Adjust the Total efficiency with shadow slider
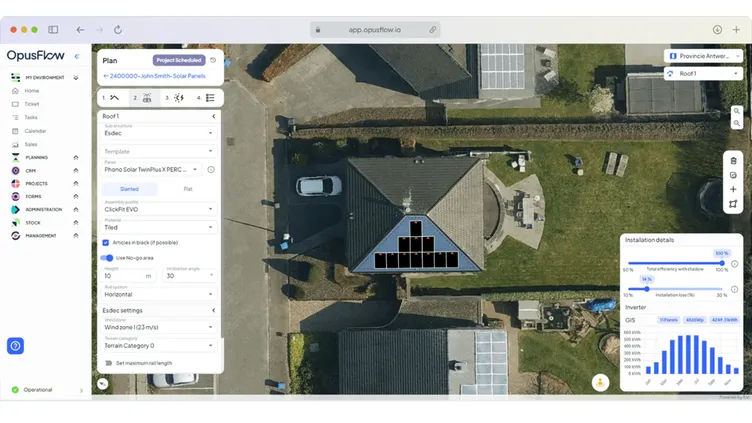This screenshot has width=752, height=423. click(720, 263)
